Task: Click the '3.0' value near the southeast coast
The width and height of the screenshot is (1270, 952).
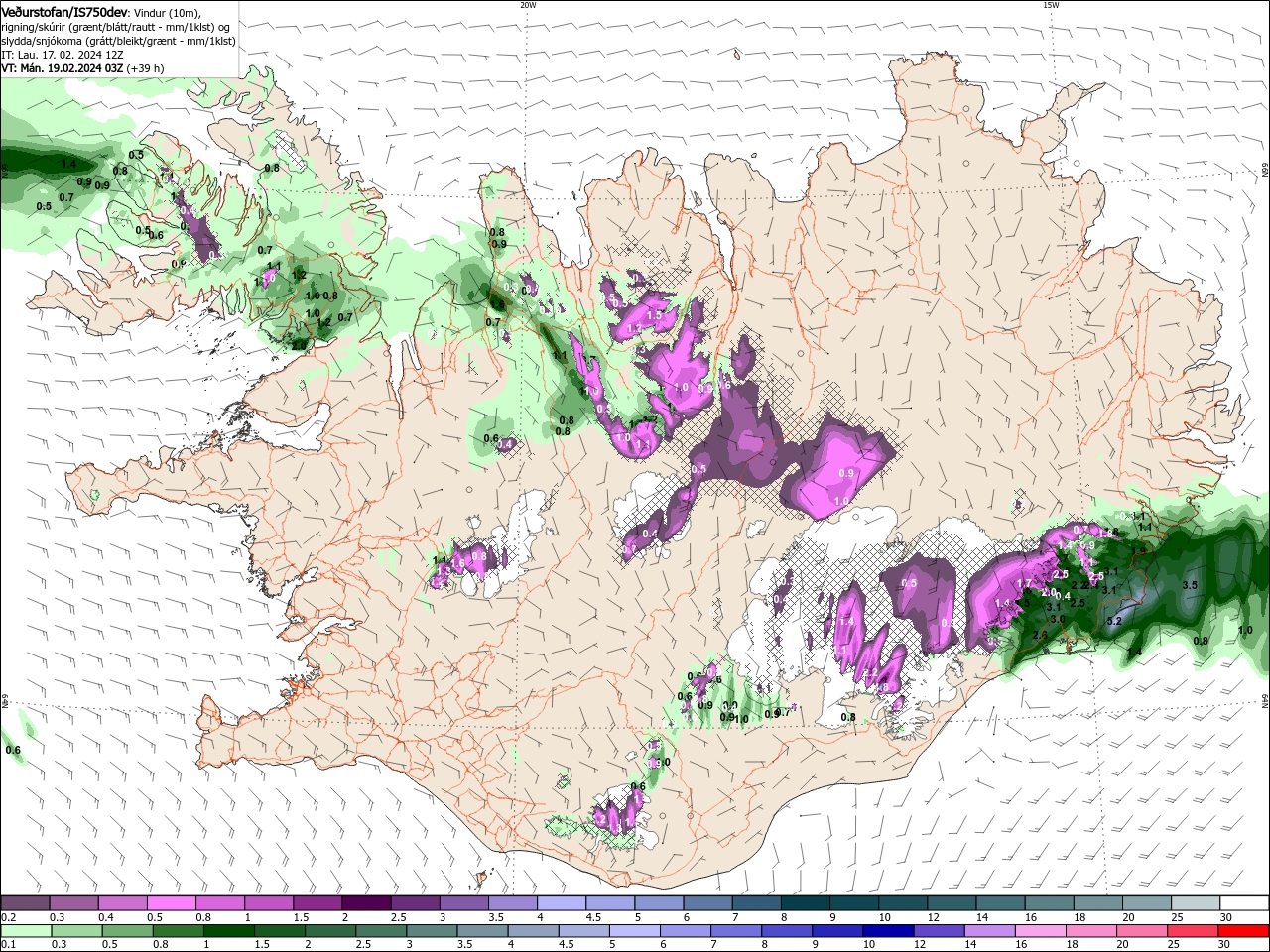Action: 1058,619
